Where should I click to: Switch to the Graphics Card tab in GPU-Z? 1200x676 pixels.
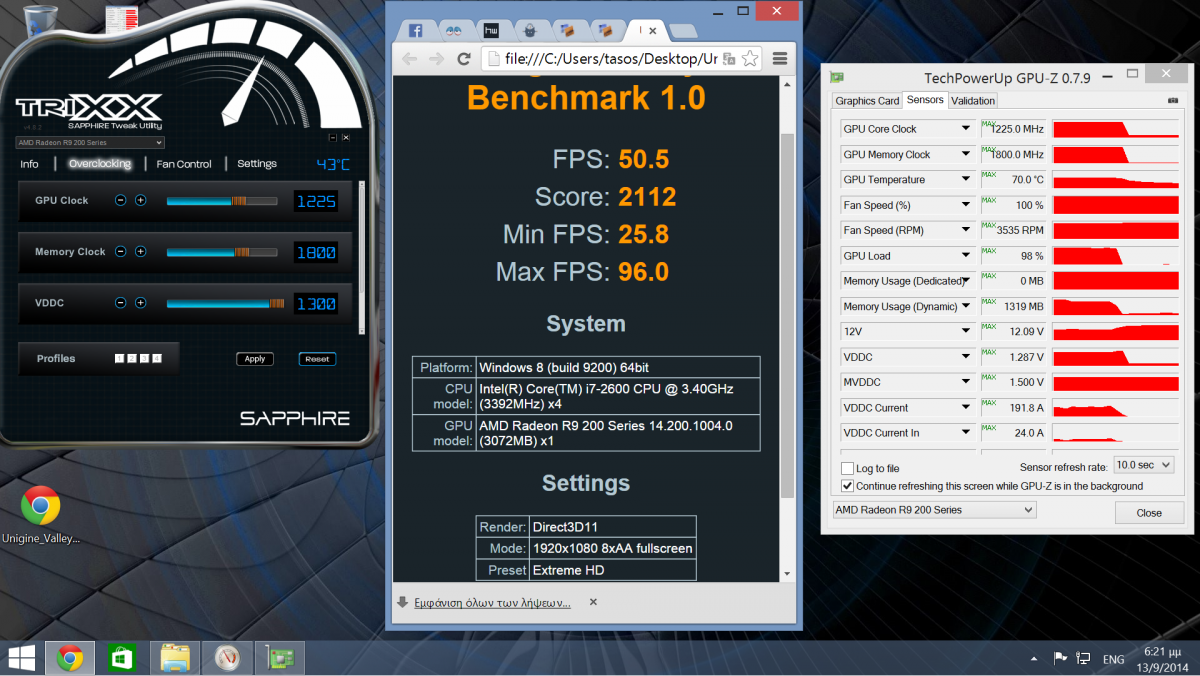point(867,101)
